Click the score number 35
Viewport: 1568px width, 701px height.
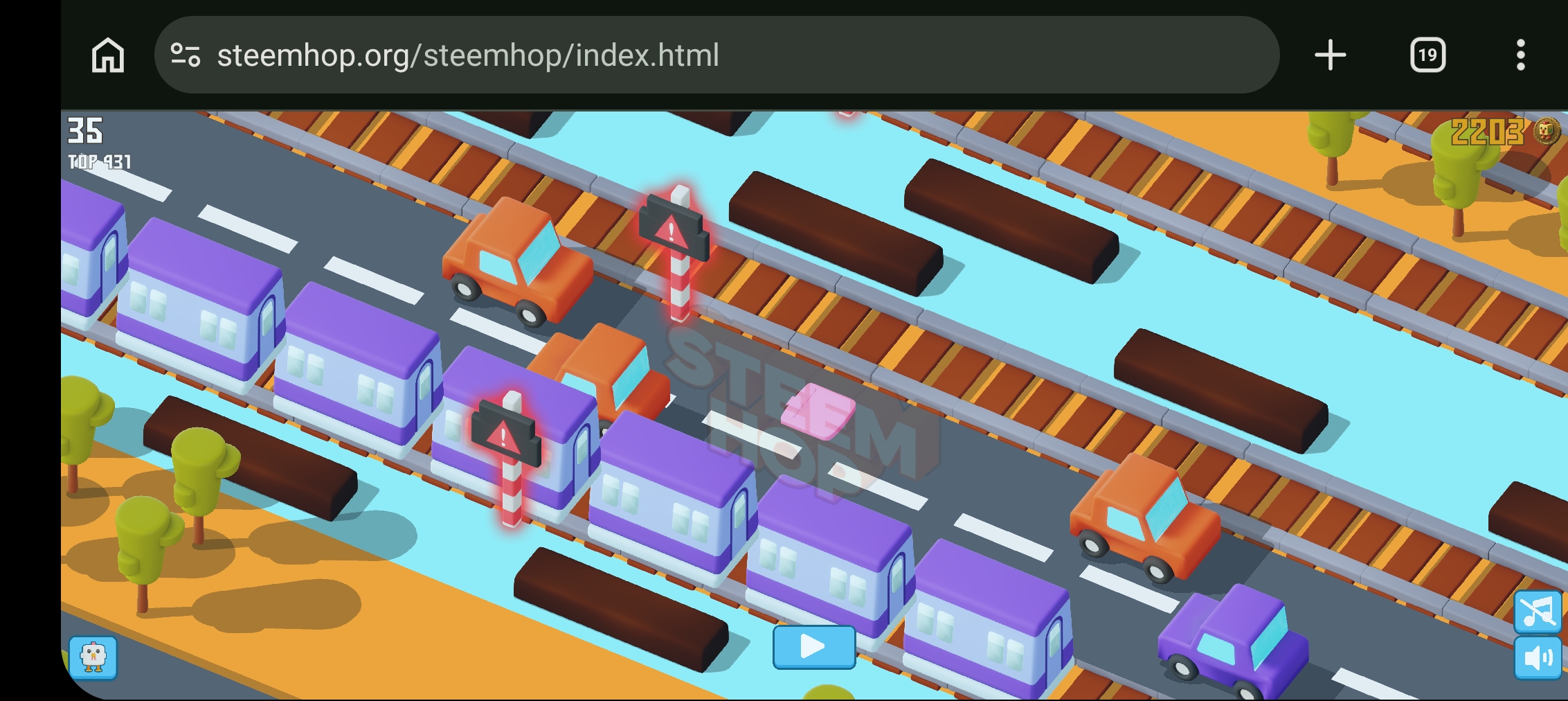point(85,130)
